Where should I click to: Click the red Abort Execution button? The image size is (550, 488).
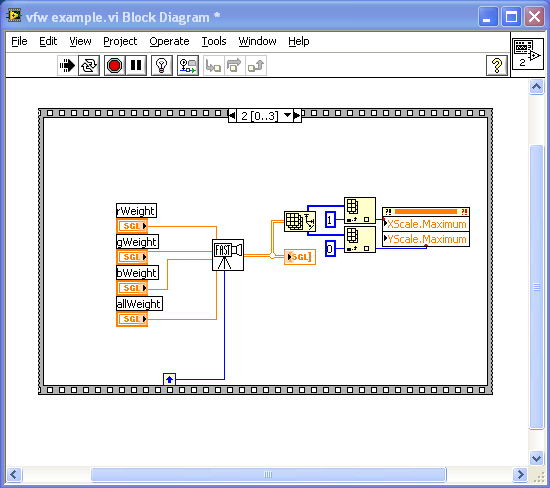114,66
